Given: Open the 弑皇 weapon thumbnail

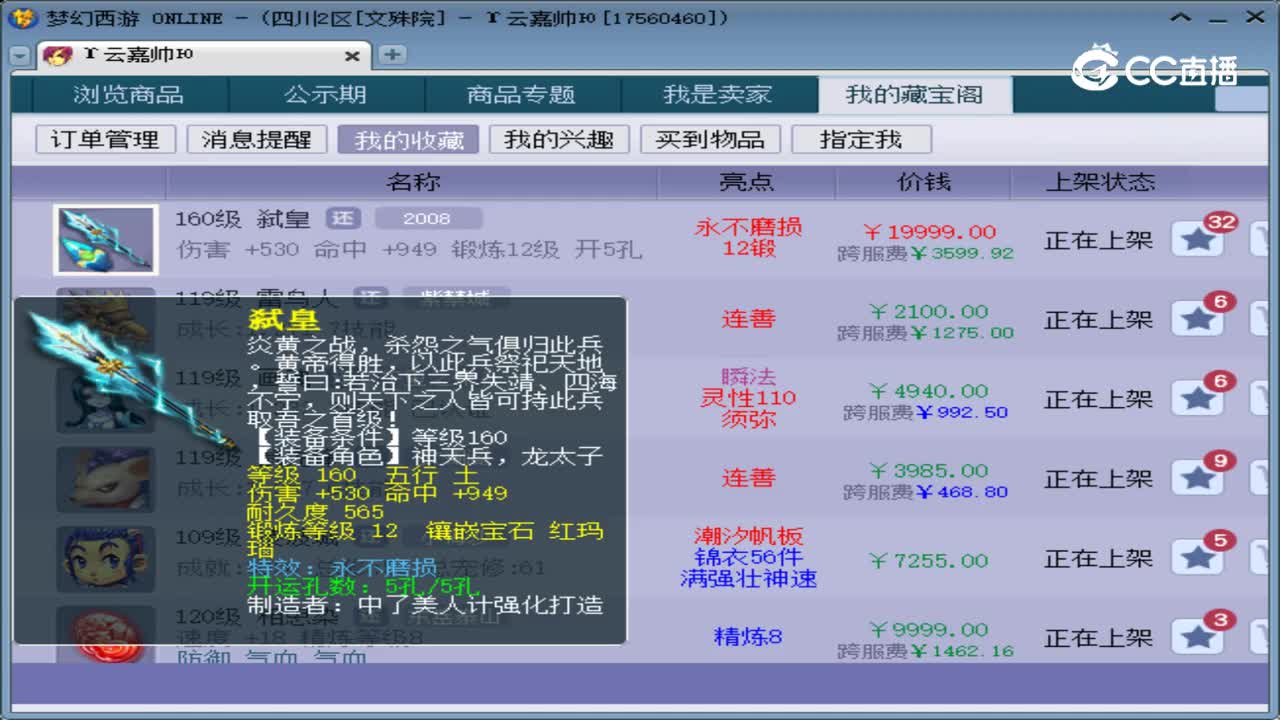Looking at the screenshot, I should 105,240.
